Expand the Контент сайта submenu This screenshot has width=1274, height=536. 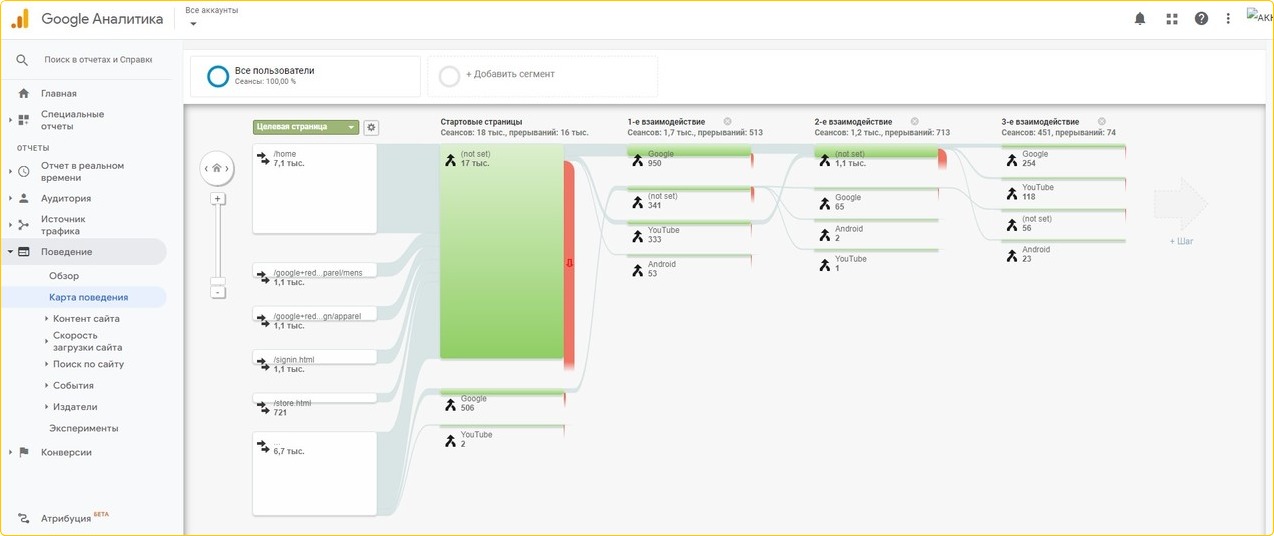86,319
